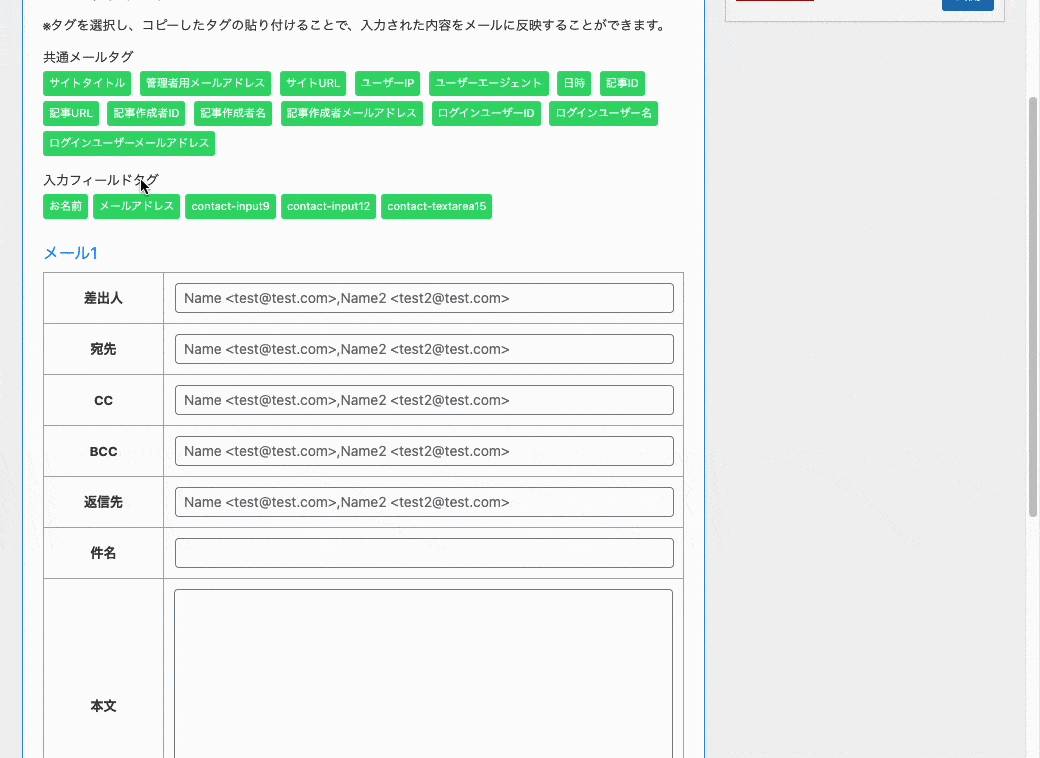The width and height of the screenshot is (1040, 758).
Task: Select the 管理者用メールアドレス tag
Action: [205, 84]
